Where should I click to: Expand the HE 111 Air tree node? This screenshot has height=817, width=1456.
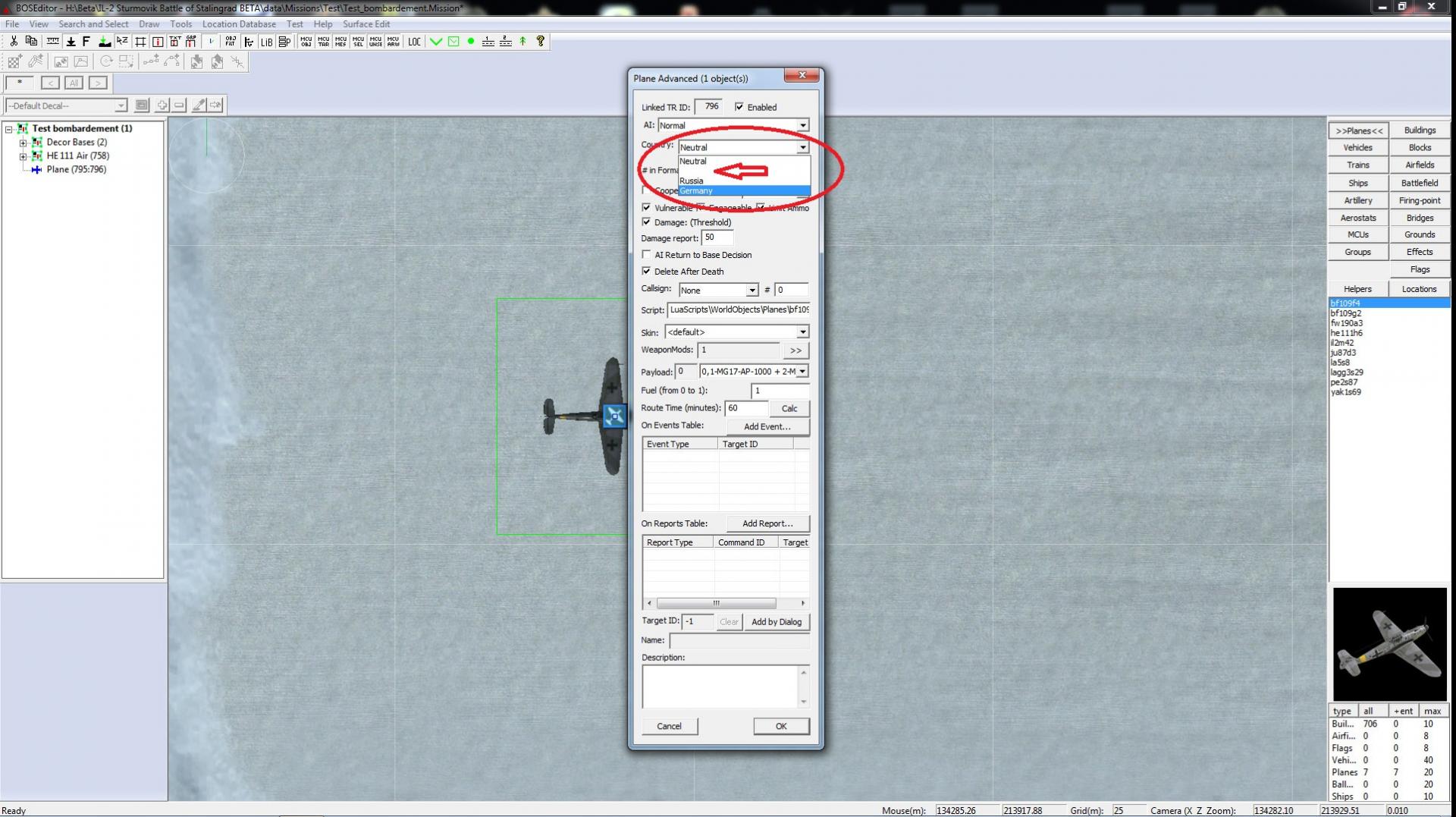point(23,156)
